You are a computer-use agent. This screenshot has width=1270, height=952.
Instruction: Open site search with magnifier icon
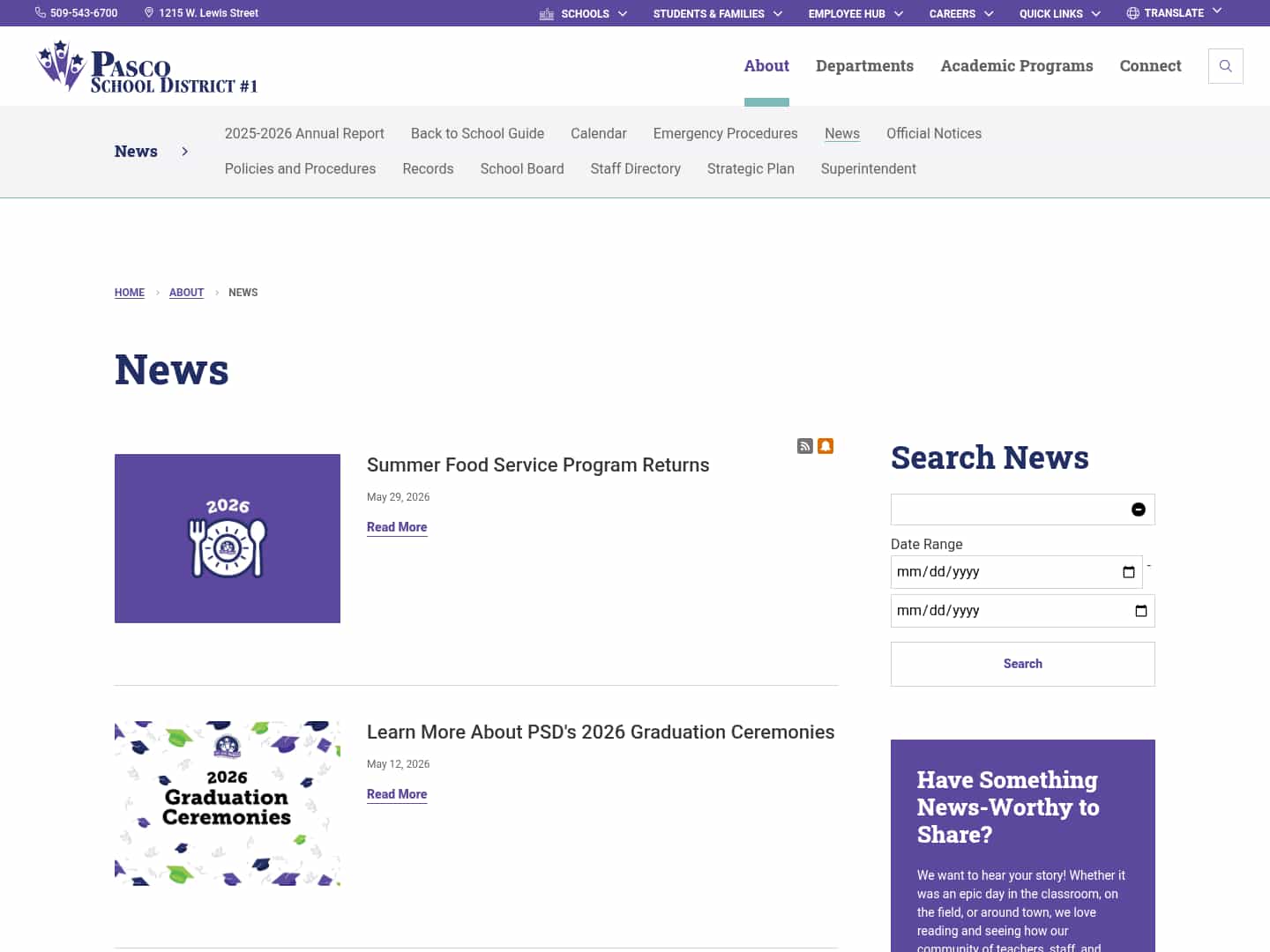pyautogui.click(x=1226, y=66)
